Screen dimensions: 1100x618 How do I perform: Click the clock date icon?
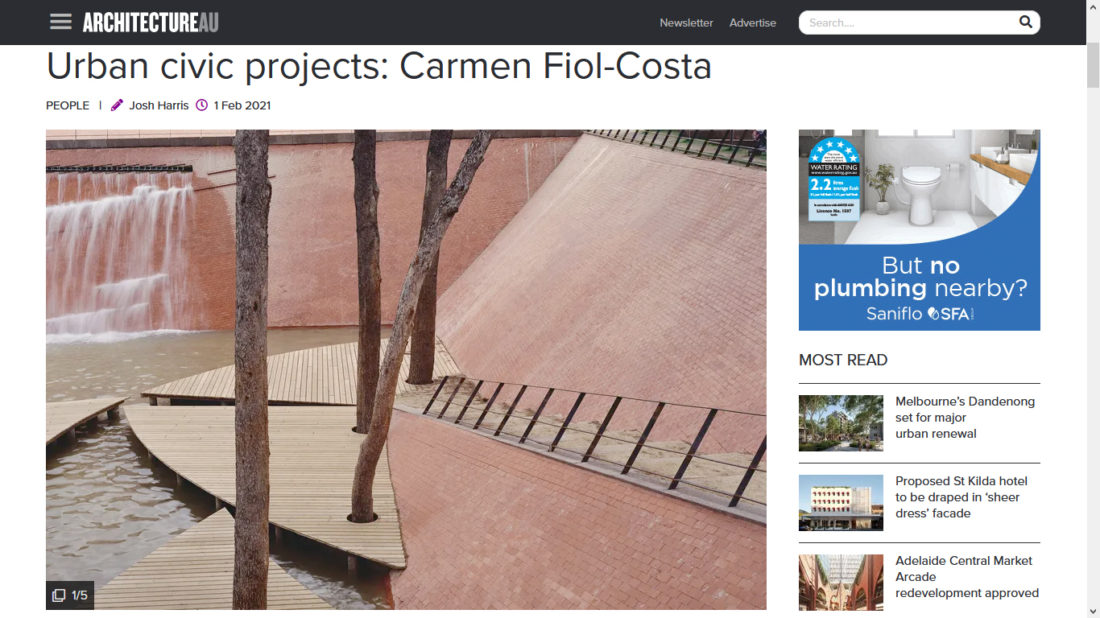pos(201,105)
